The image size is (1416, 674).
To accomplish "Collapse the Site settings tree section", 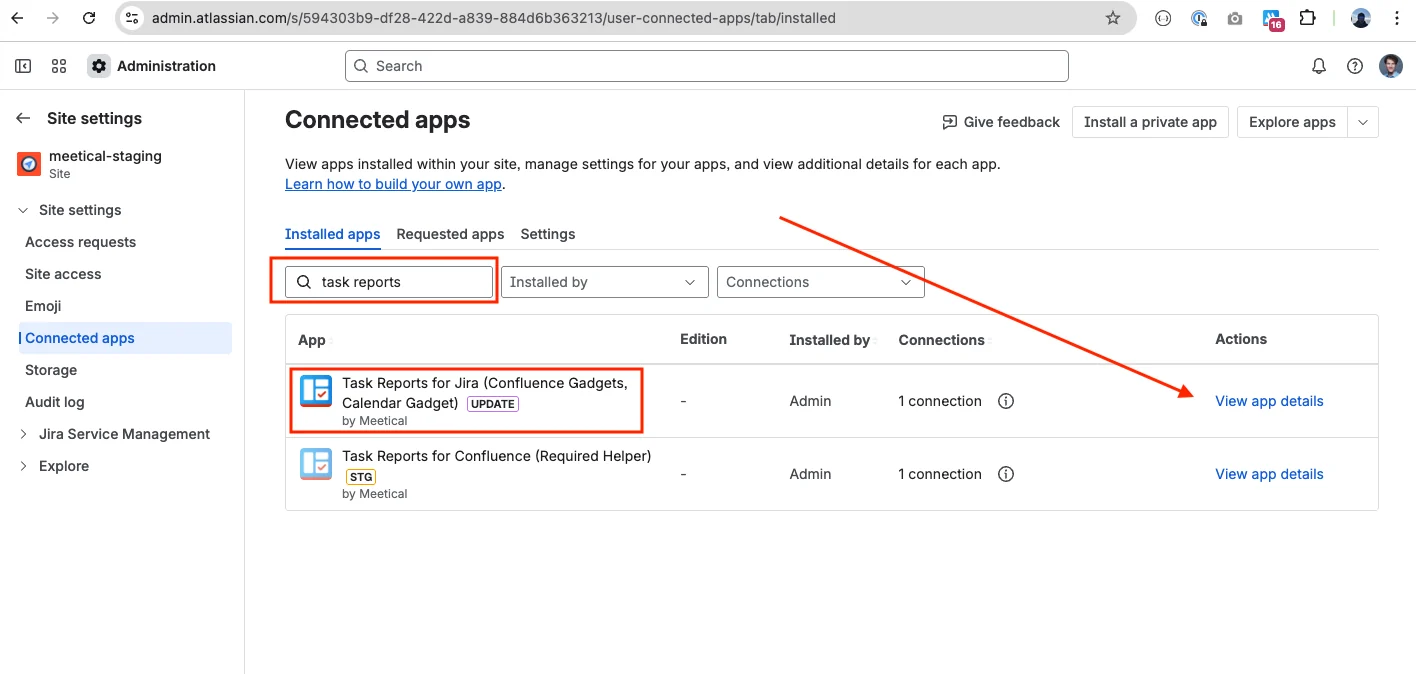I will click(23, 210).
